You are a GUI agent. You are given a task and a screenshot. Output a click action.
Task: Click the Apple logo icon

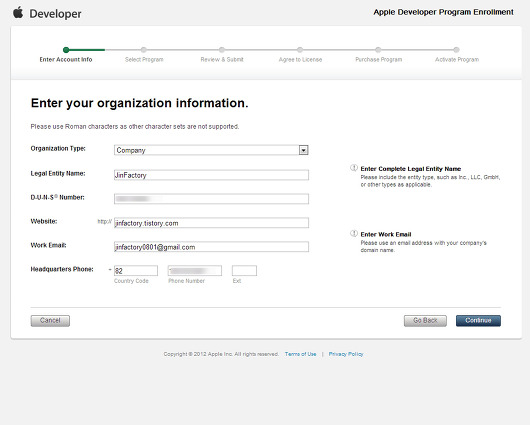coord(18,13)
